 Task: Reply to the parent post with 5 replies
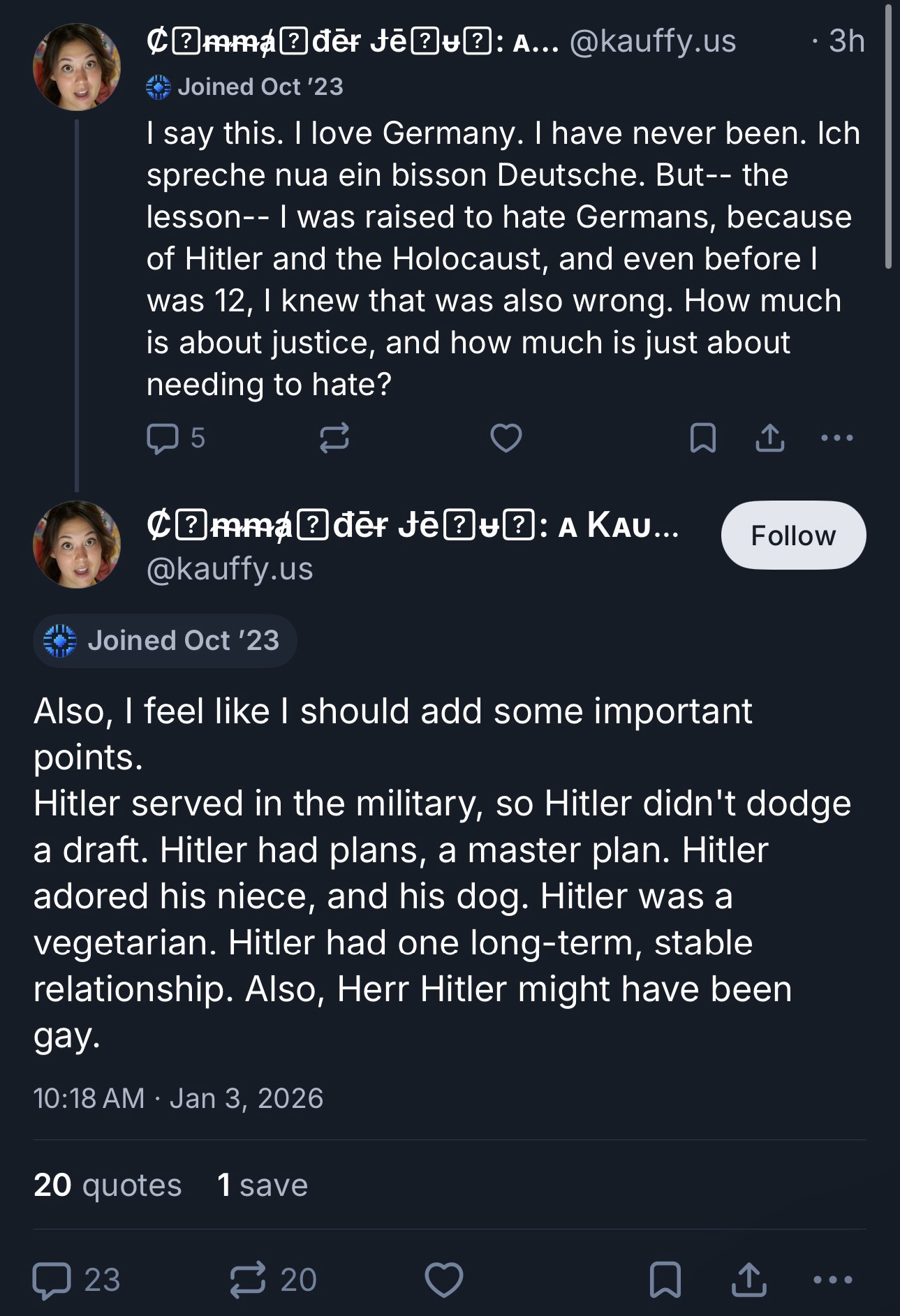(x=163, y=438)
